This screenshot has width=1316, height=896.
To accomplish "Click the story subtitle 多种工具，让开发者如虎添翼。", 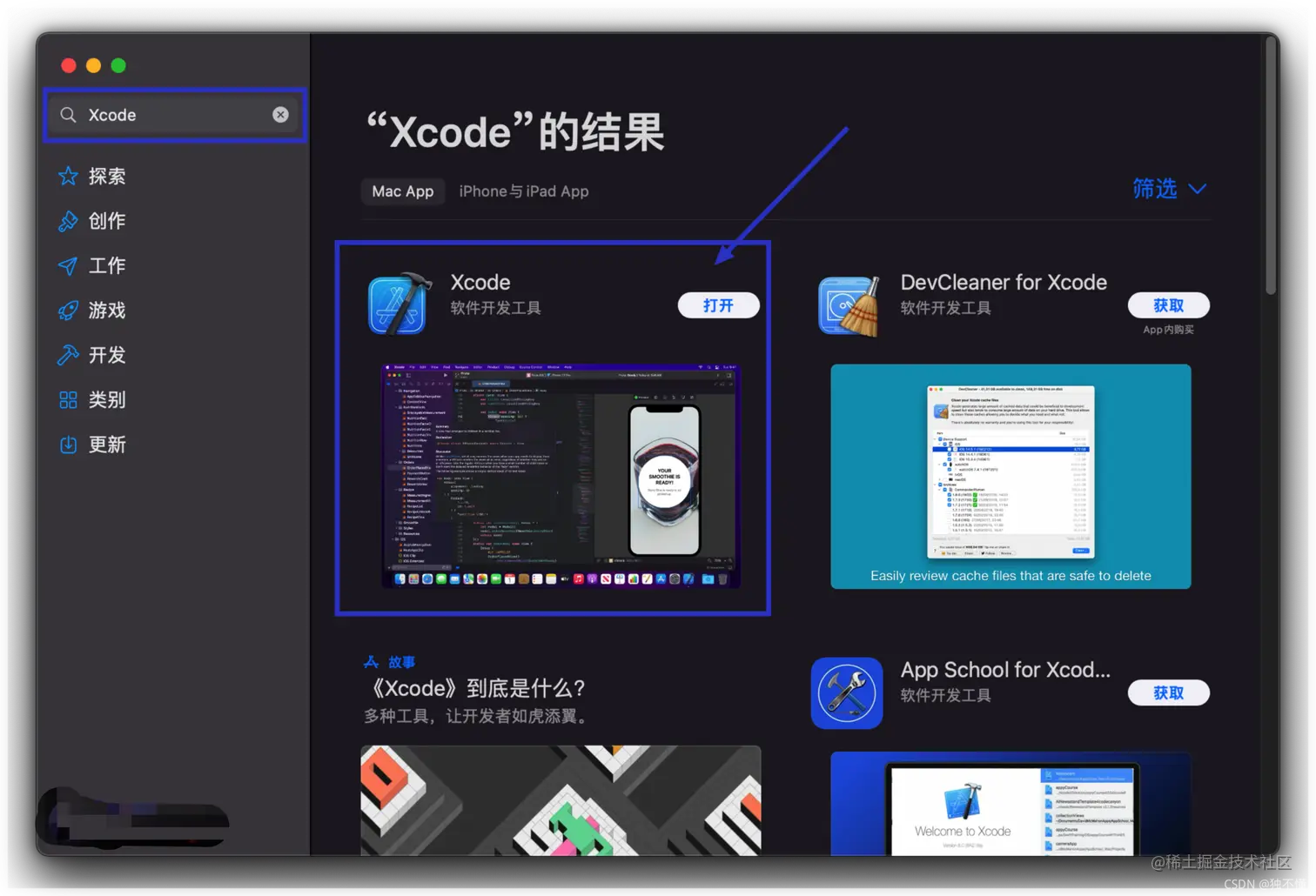I will pos(478,717).
